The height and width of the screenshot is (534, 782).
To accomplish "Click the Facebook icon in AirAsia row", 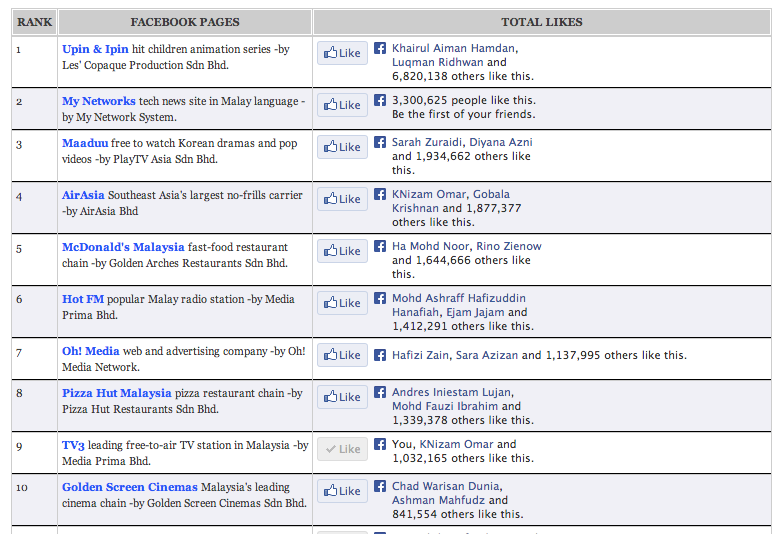I will pos(380,194).
